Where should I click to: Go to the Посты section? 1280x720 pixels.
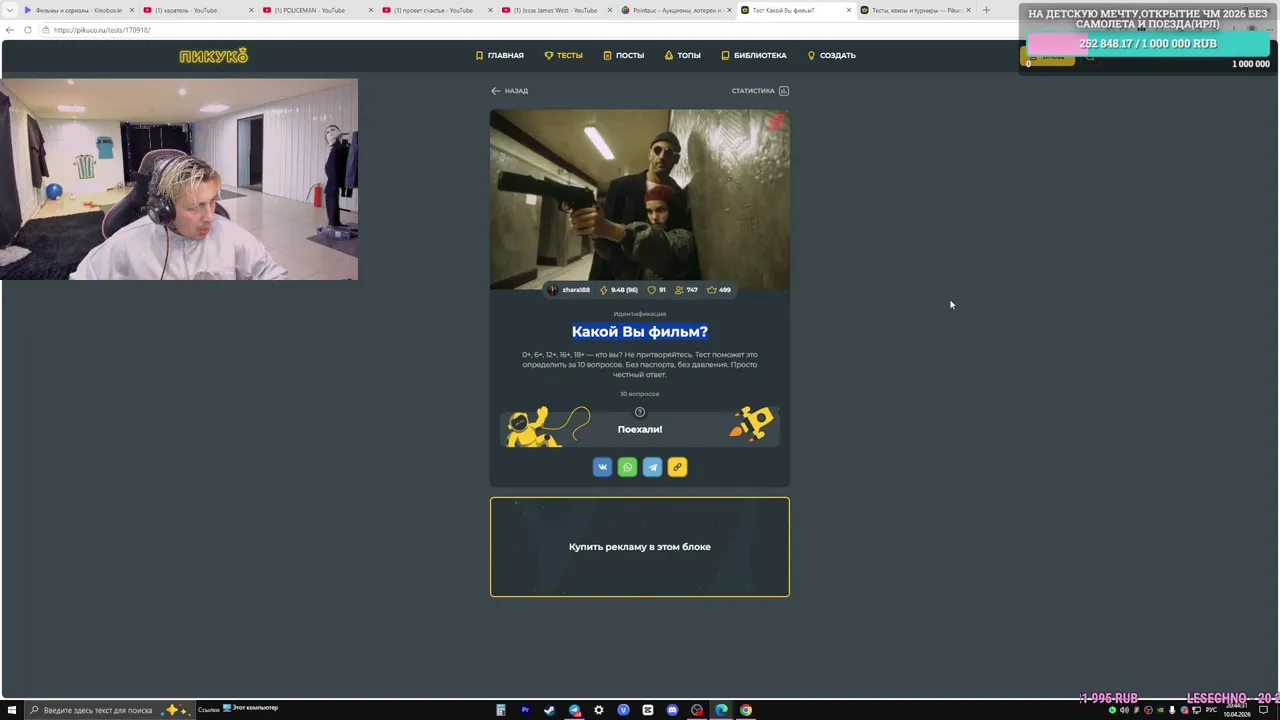tap(624, 56)
